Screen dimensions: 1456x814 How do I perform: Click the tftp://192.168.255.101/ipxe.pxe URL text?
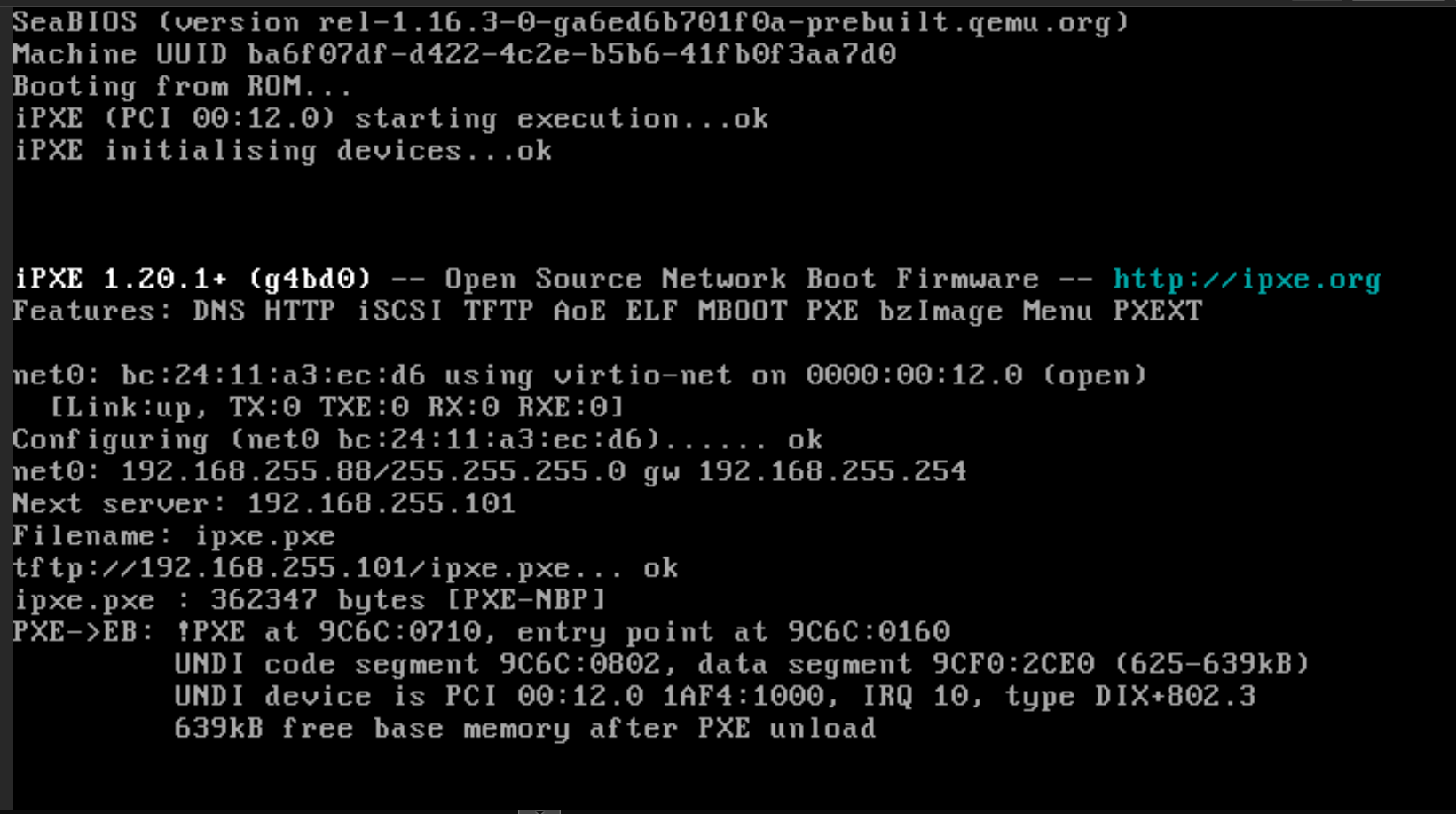point(291,568)
